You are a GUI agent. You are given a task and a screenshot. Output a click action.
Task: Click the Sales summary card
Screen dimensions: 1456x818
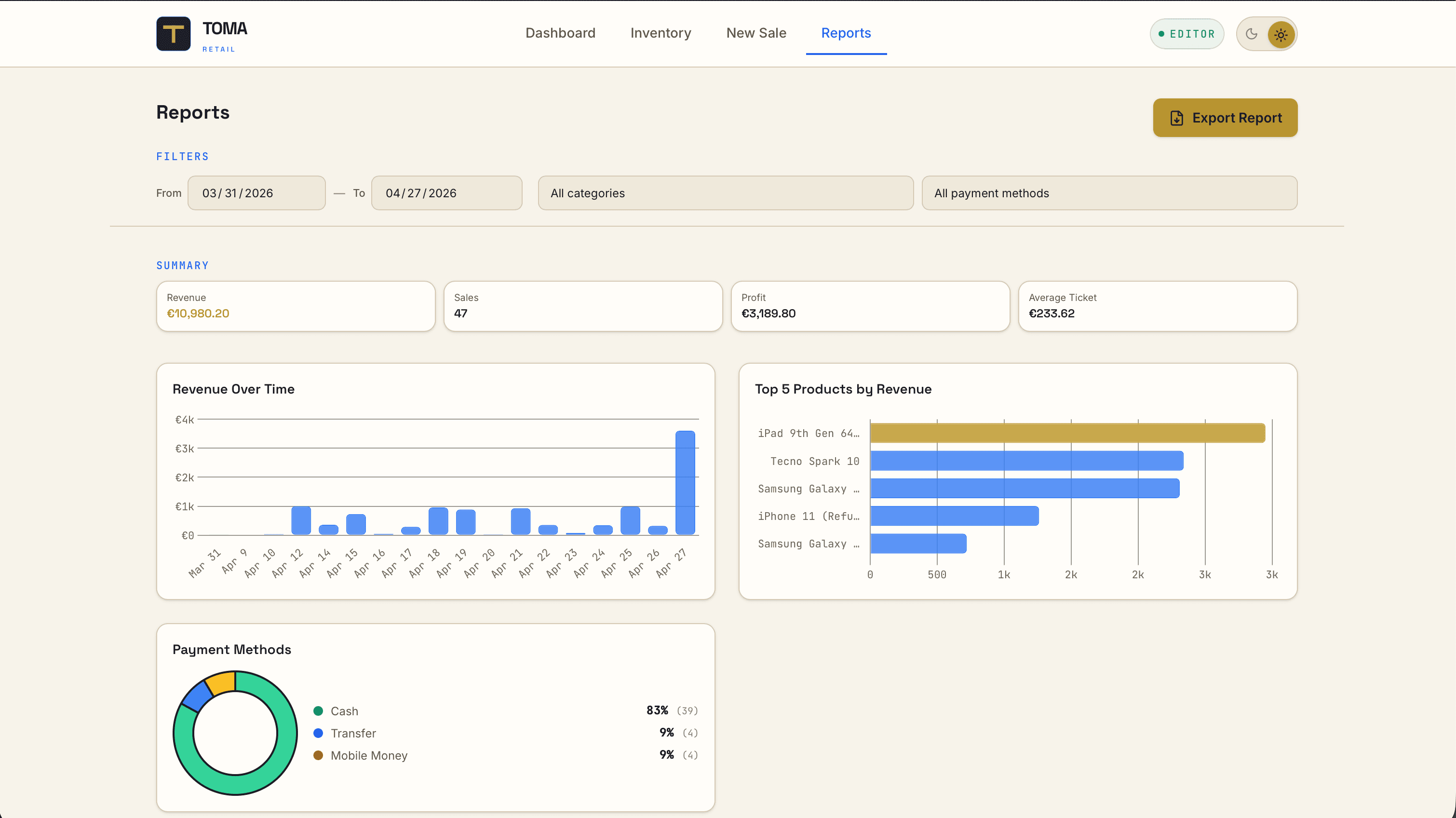[583, 306]
